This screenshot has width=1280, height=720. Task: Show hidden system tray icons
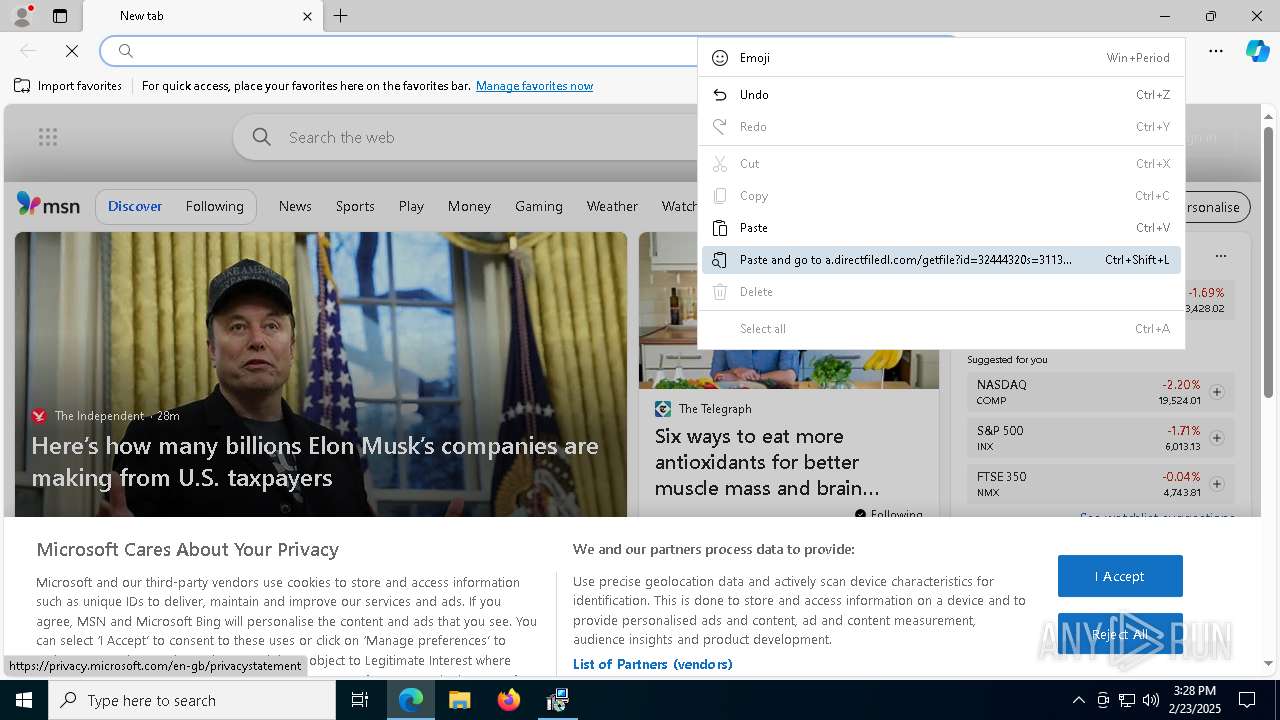pos(1078,700)
